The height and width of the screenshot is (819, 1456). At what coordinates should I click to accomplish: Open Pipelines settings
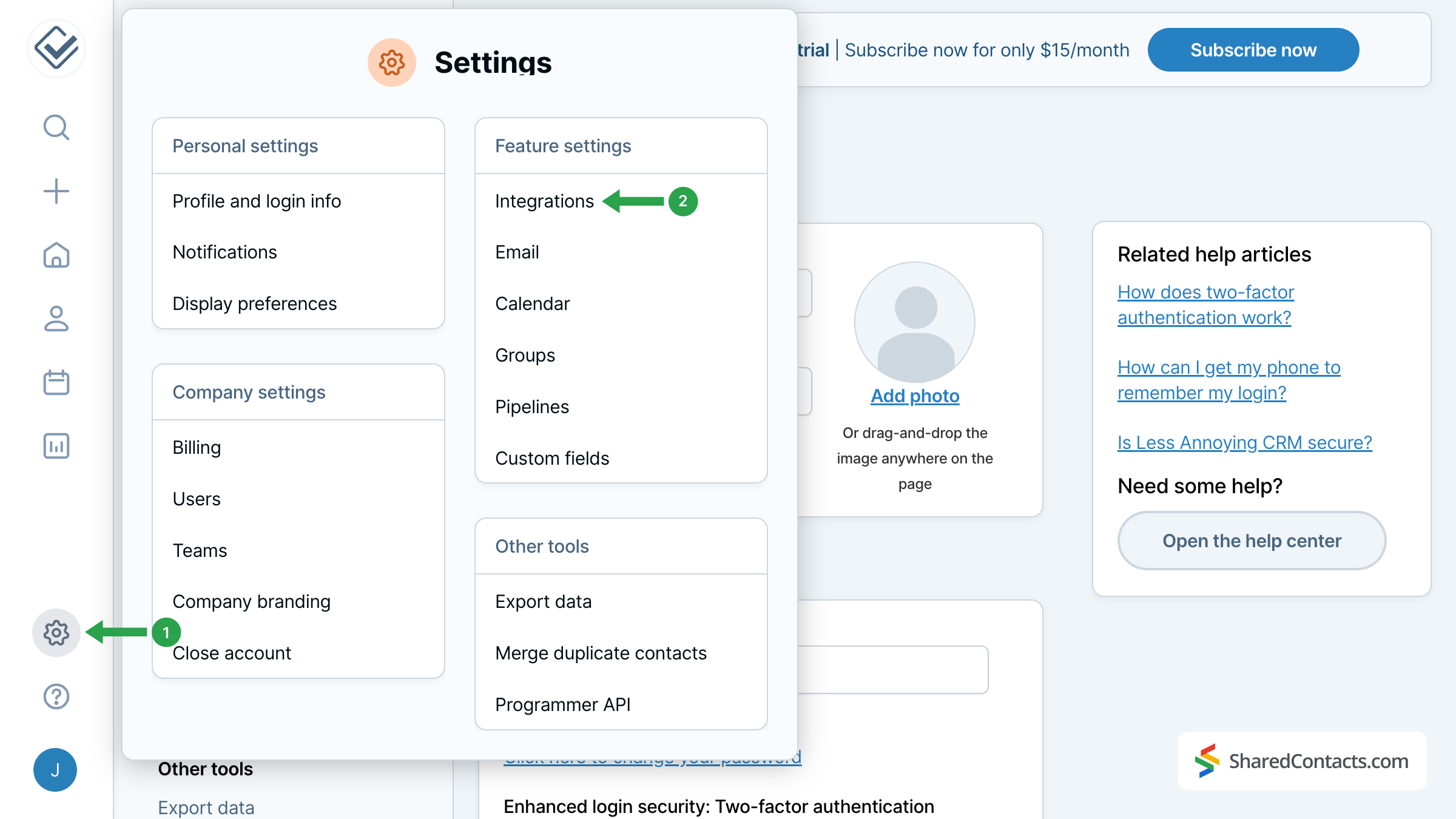(531, 406)
